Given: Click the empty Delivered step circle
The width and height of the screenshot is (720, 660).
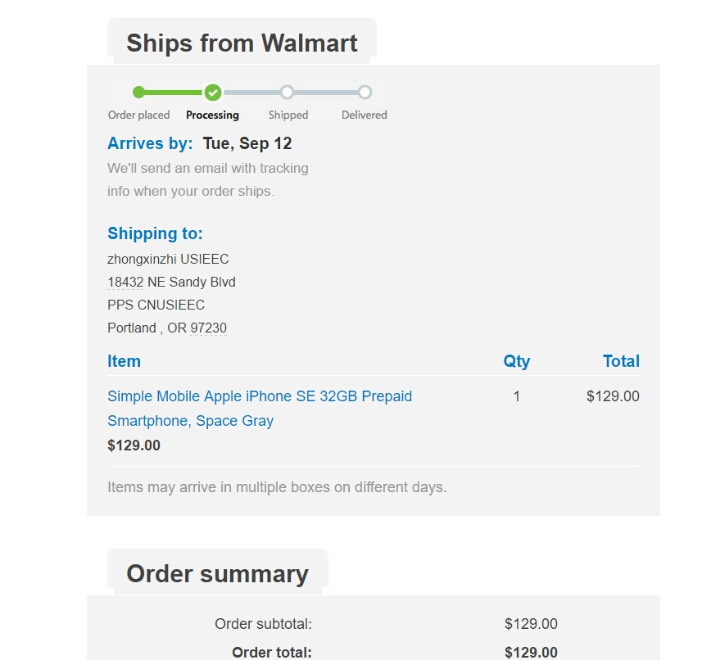Looking at the screenshot, I should pos(365,92).
